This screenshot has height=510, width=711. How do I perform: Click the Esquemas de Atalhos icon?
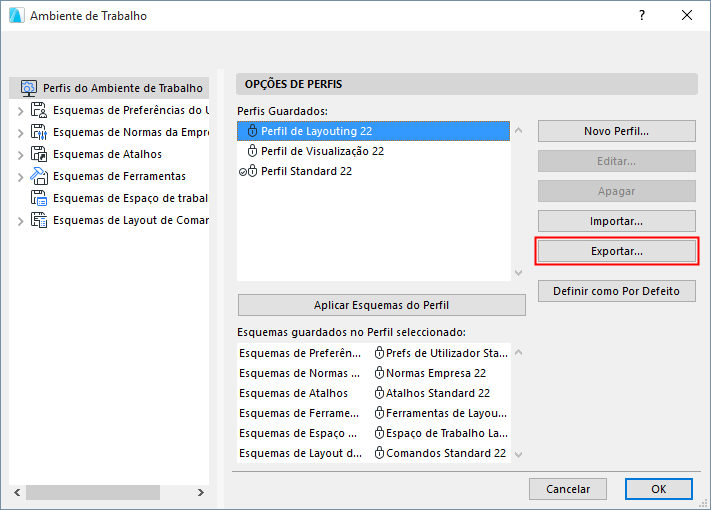pos(39,154)
